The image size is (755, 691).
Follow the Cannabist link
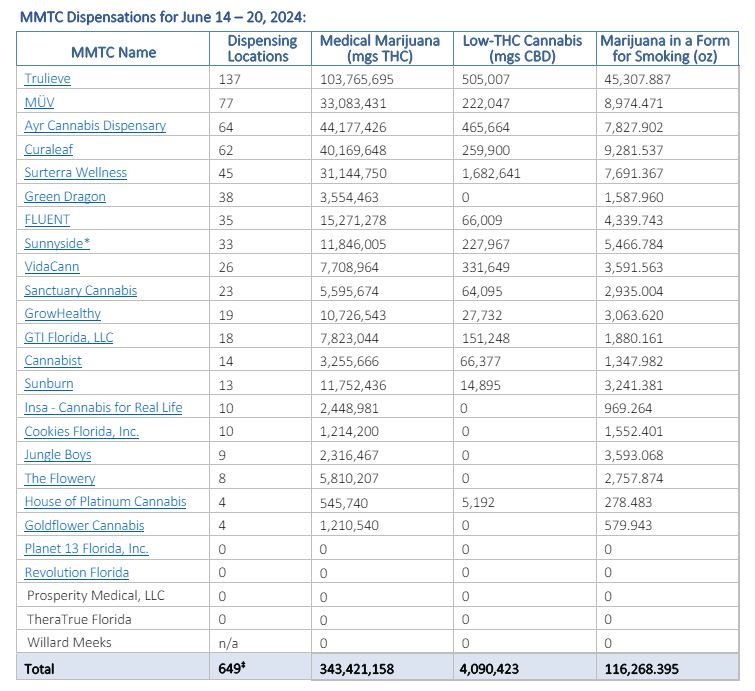53,361
